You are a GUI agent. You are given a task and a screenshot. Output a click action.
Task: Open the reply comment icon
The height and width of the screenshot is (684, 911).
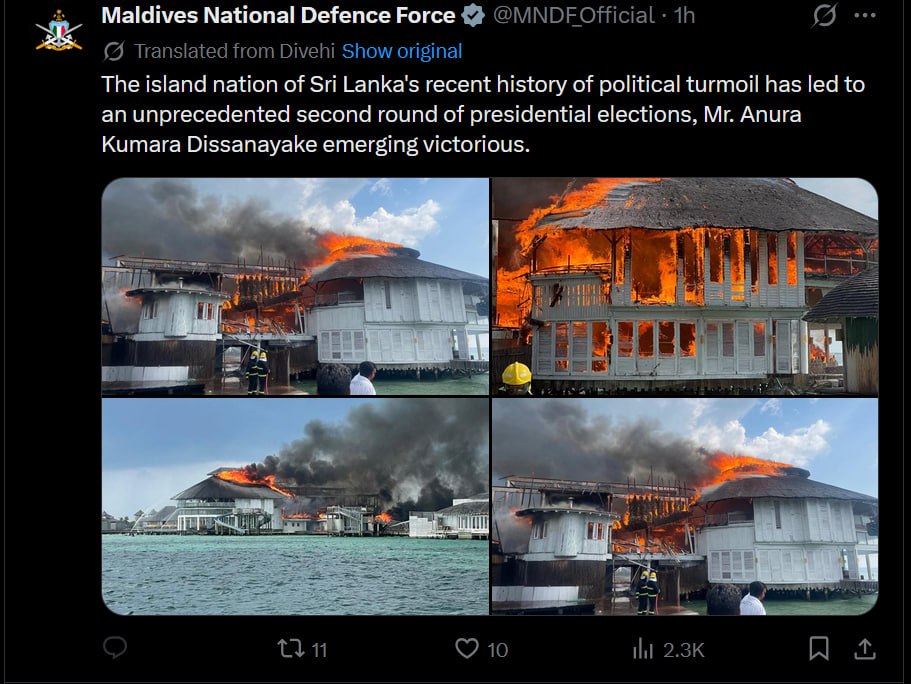[114, 647]
